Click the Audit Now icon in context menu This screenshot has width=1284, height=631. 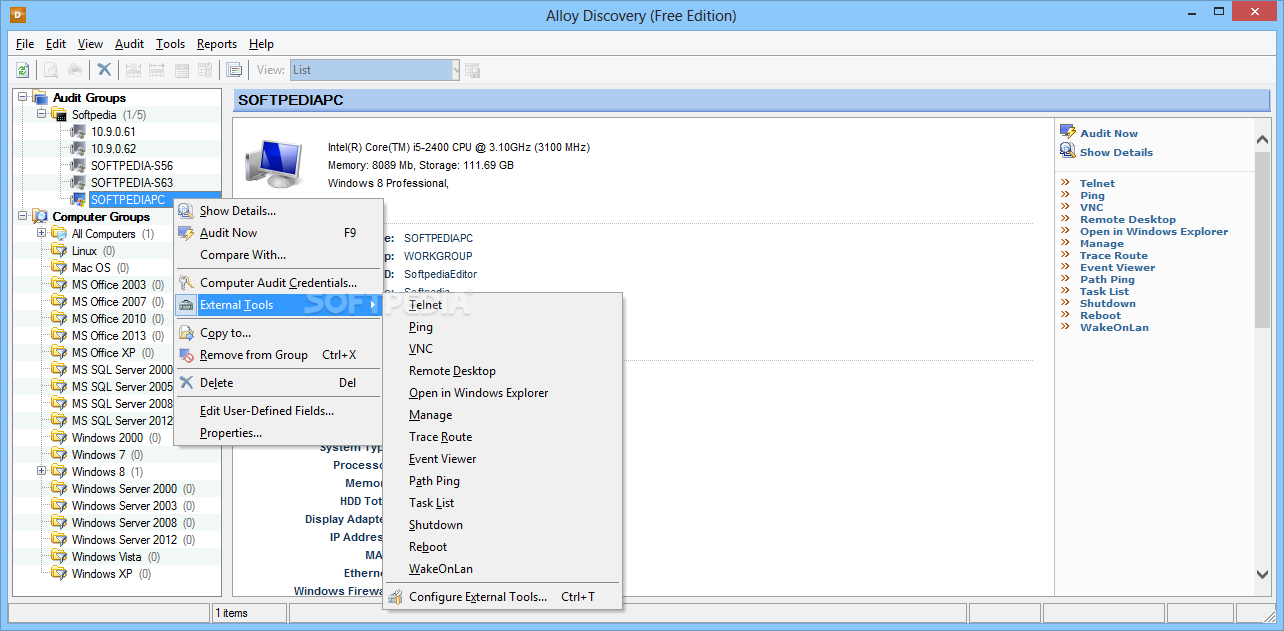point(186,233)
